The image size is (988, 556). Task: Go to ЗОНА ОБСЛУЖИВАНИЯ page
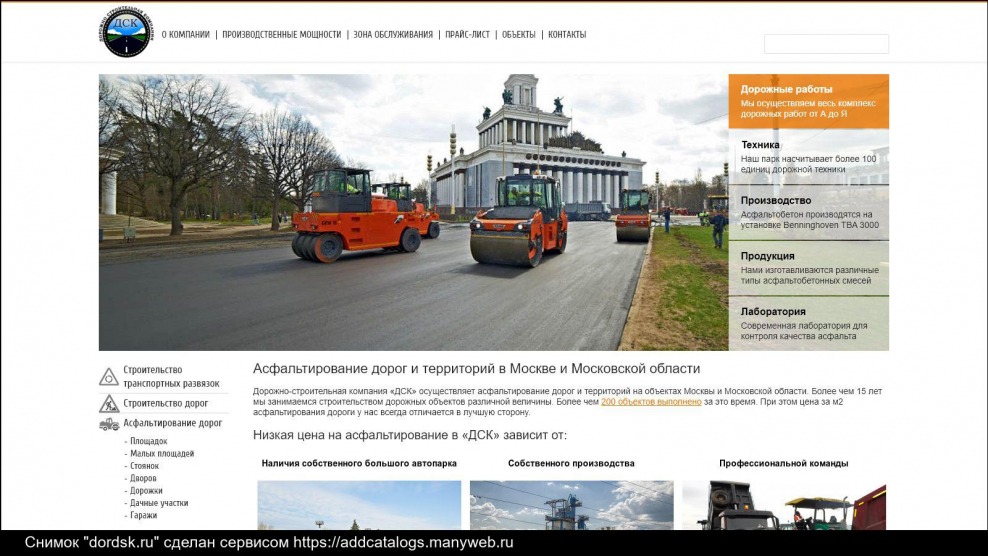coord(393,35)
